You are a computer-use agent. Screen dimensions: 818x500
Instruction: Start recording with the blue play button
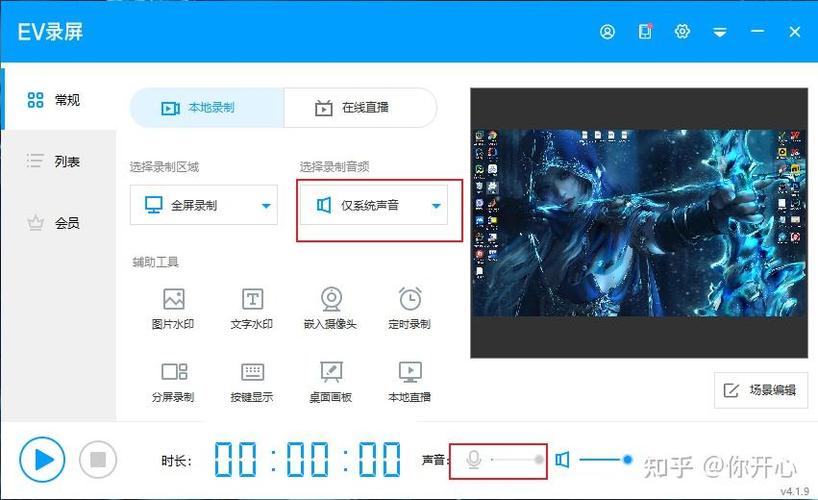click(42, 460)
